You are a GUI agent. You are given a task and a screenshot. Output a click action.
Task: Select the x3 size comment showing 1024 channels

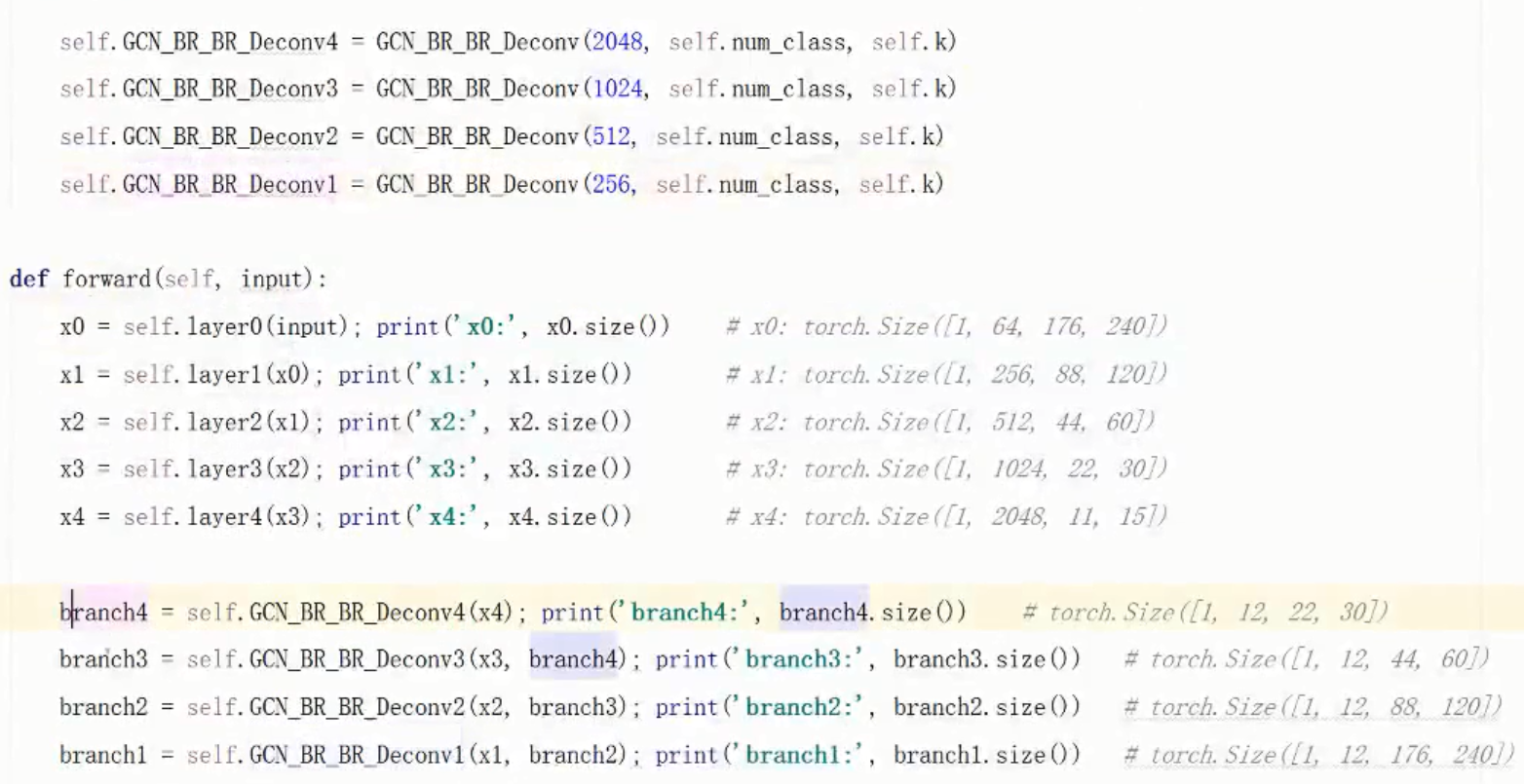(945, 468)
